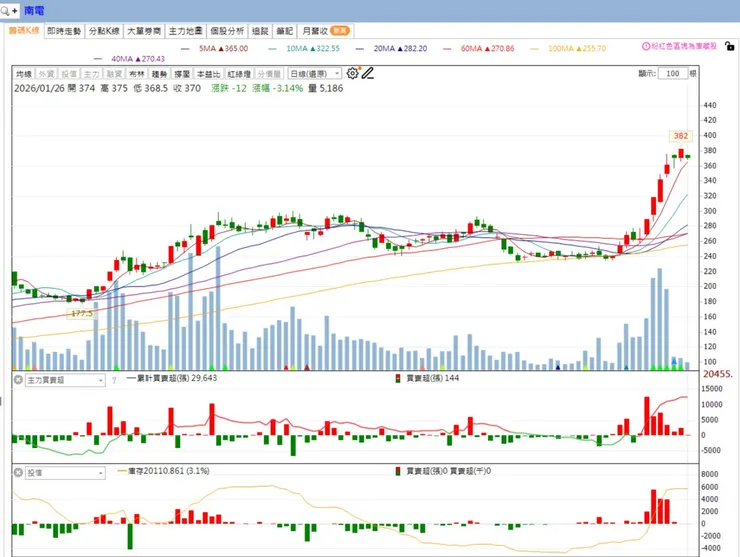Click the 20455 red axis value

[718, 374]
